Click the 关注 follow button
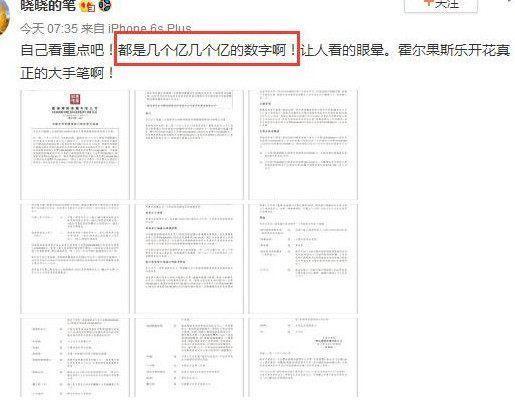 441,5
